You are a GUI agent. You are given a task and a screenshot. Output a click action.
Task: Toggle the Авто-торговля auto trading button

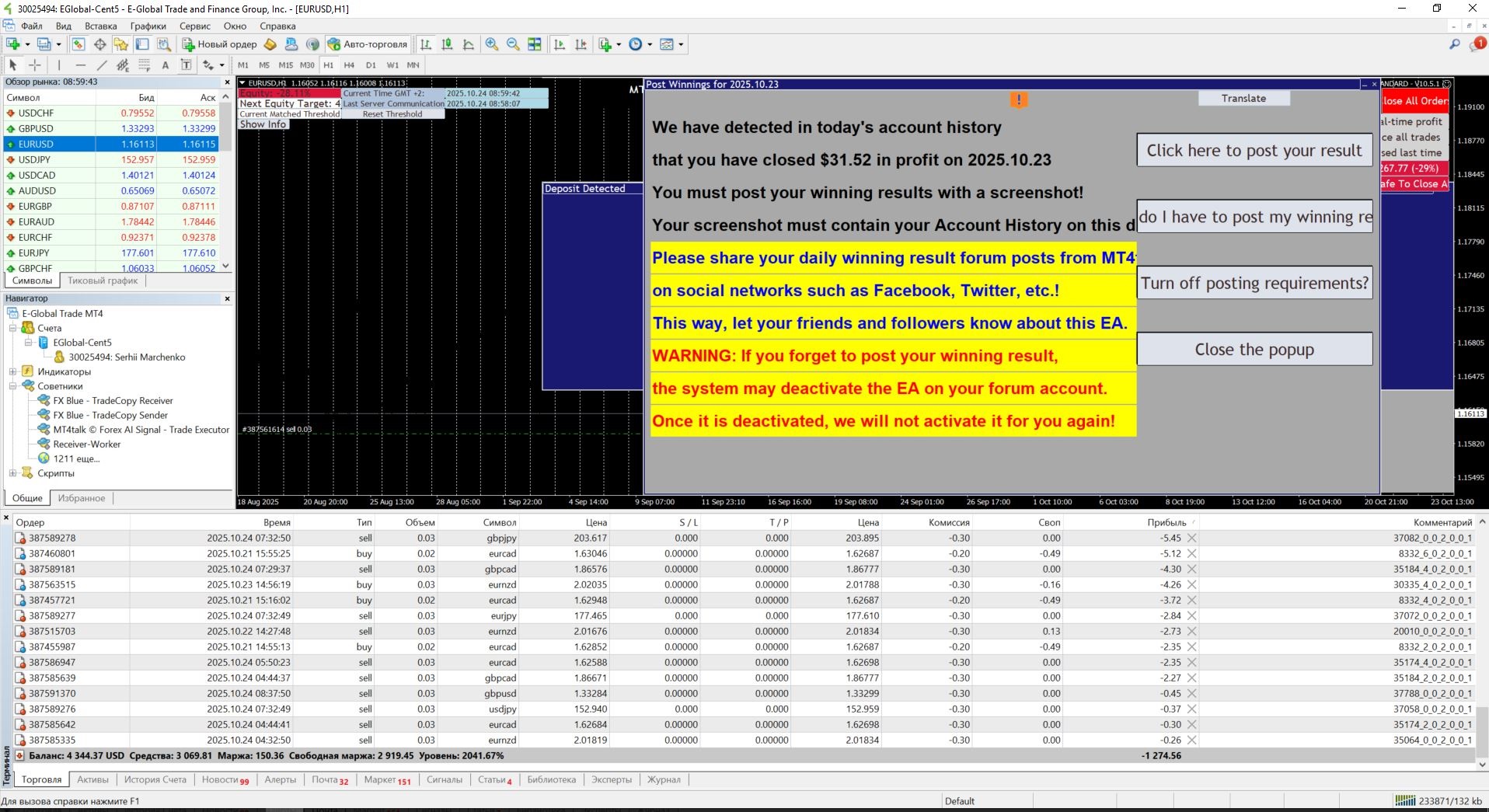coord(368,44)
